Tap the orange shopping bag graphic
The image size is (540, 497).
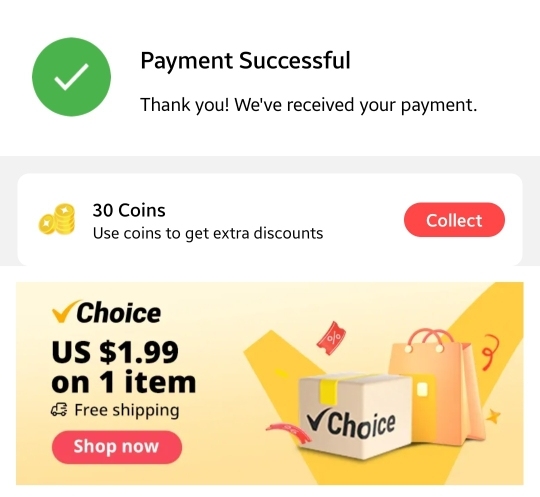tap(437, 384)
